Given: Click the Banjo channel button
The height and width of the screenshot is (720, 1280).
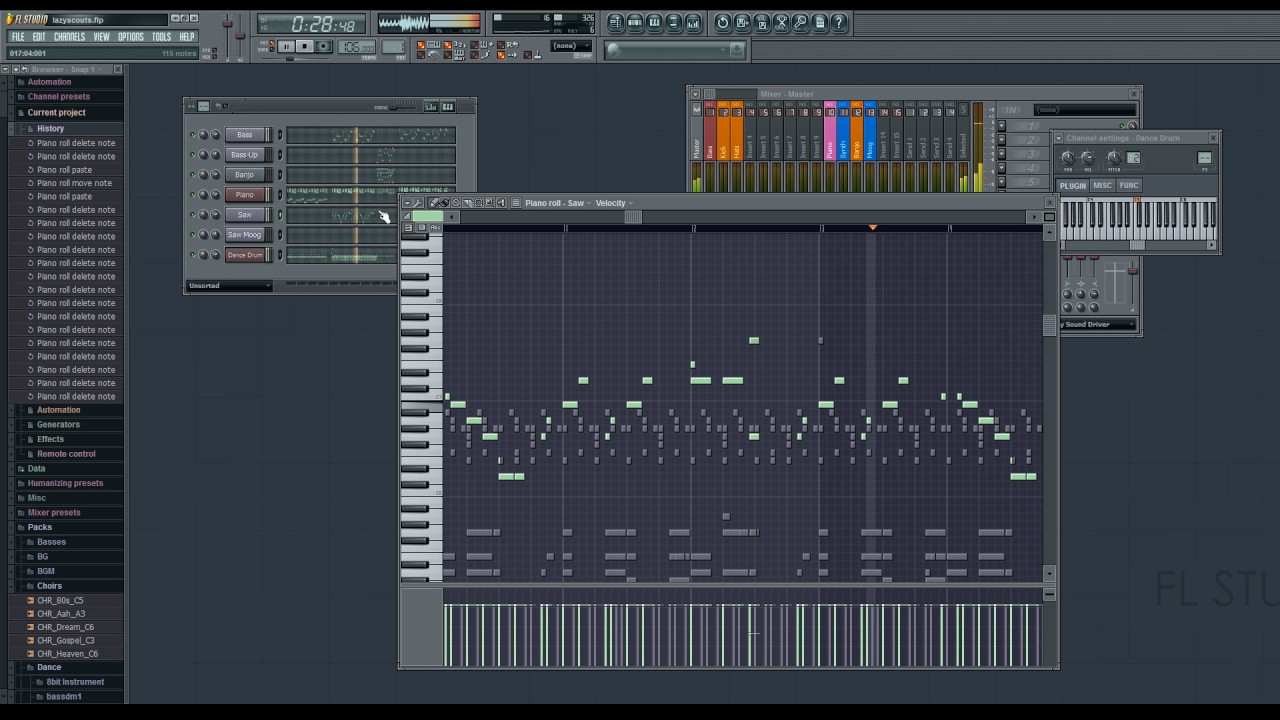Looking at the screenshot, I should (x=245, y=175).
